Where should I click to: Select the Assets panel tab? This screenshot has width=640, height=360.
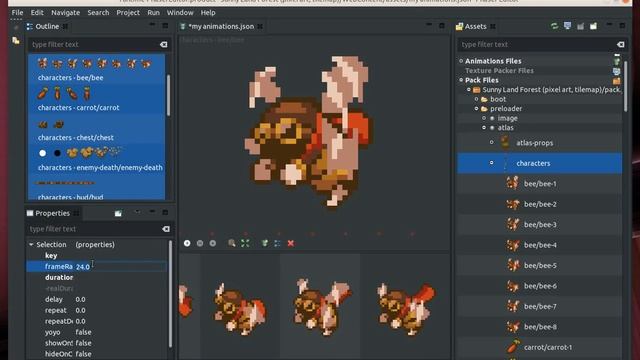[x=475, y=27]
